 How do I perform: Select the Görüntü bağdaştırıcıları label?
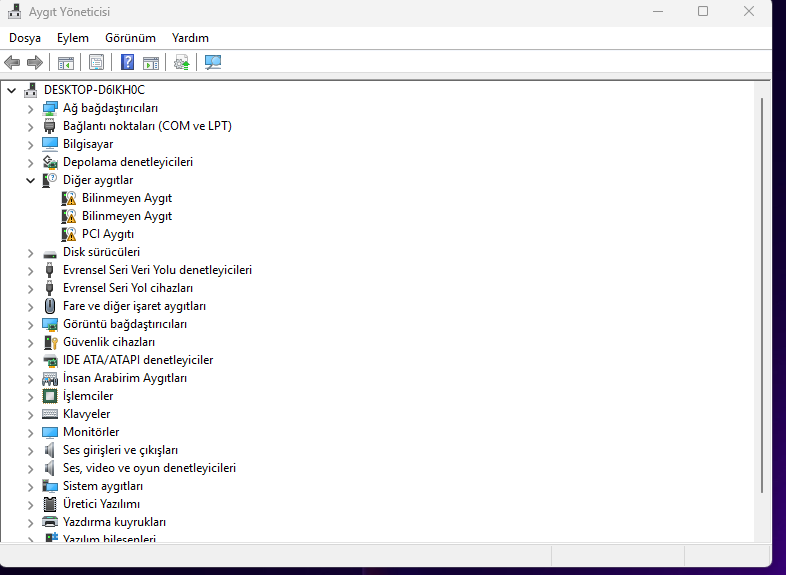(x=125, y=324)
